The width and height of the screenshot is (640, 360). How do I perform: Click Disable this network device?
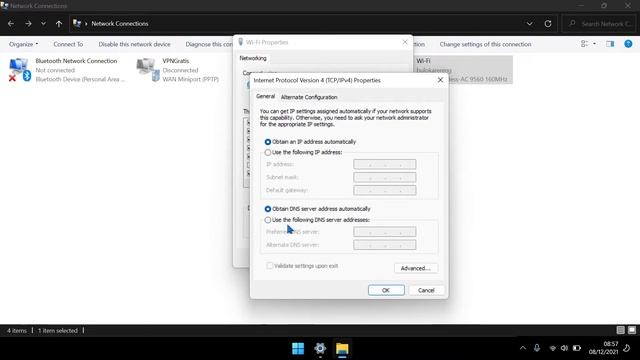click(x=134, y=44)
